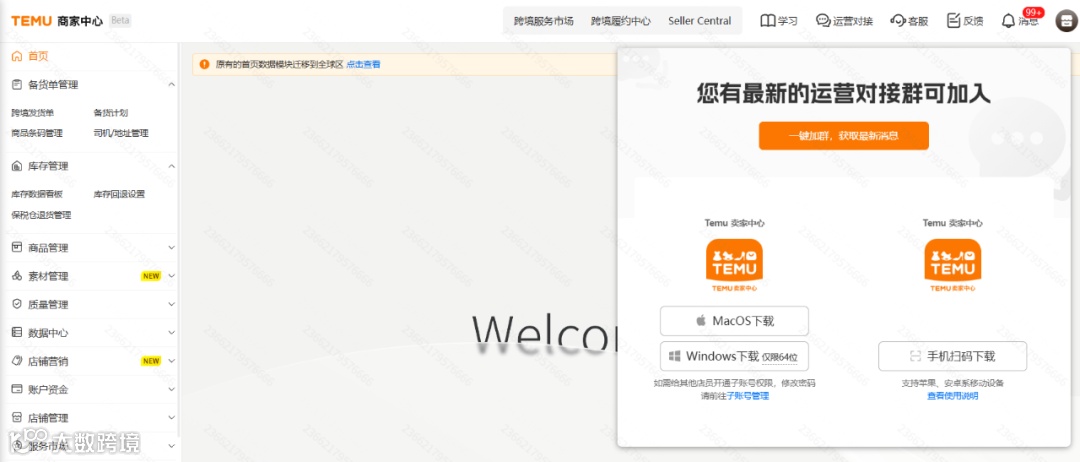
Task: Open 司机/地址管理 submenu item
Action: pos(121,134)
